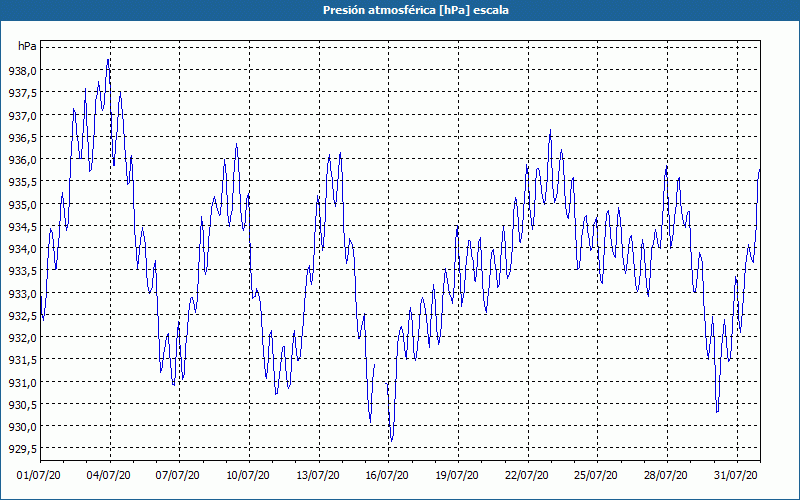Select the 935,0 y-axis value
The height and width of the screenshot is (500, 800).
point(22,205)
